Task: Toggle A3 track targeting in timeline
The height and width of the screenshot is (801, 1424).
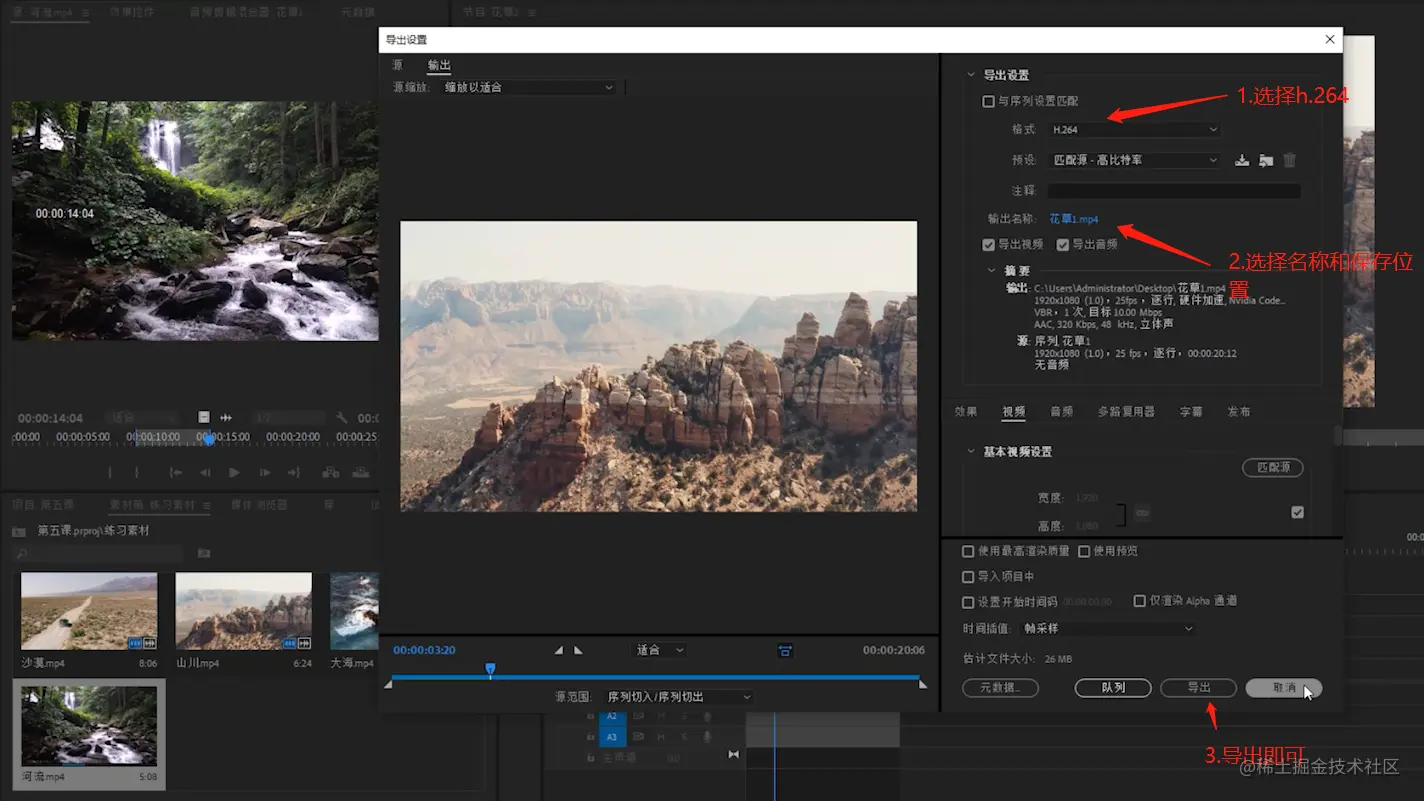Action: pos(612,737)
